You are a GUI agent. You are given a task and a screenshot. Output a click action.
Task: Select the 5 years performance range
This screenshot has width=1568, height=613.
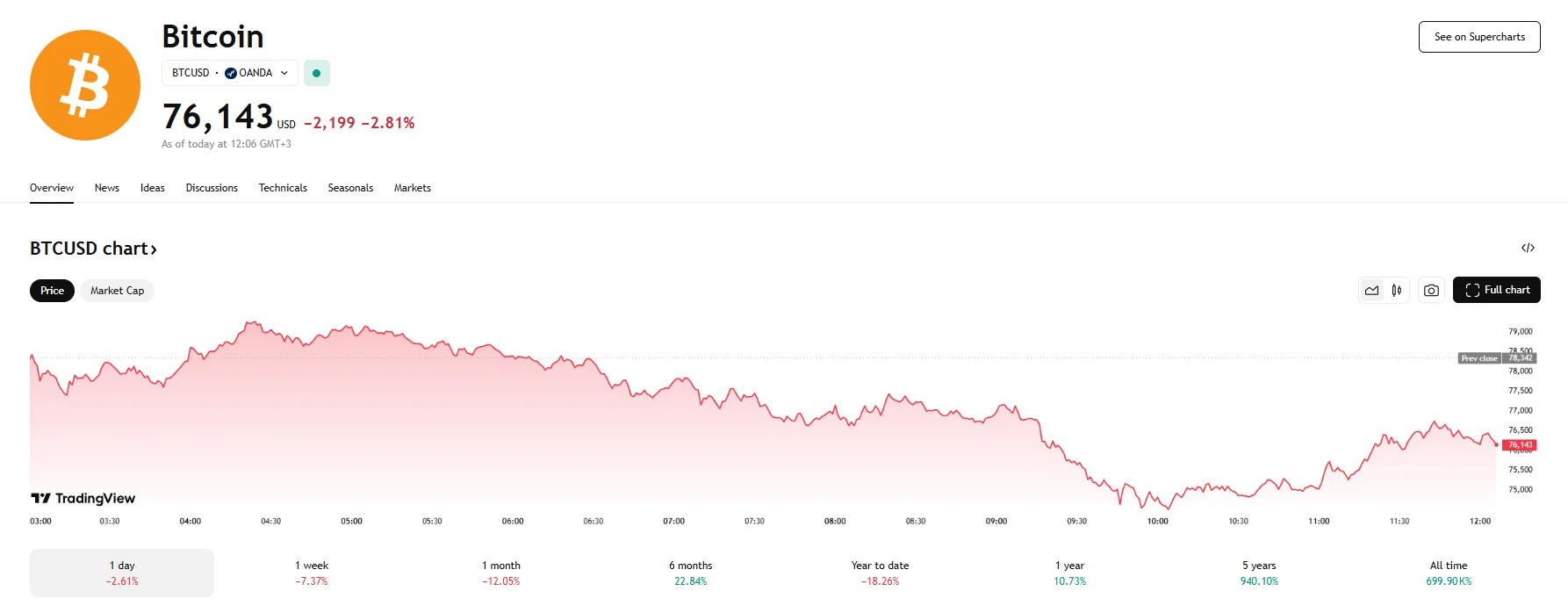click(x=1259, y=573)
